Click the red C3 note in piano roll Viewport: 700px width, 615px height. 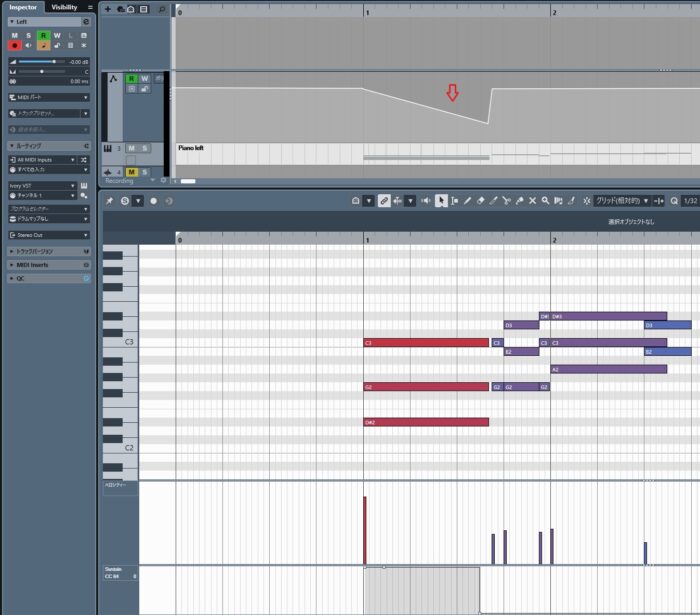coord(426,343)
